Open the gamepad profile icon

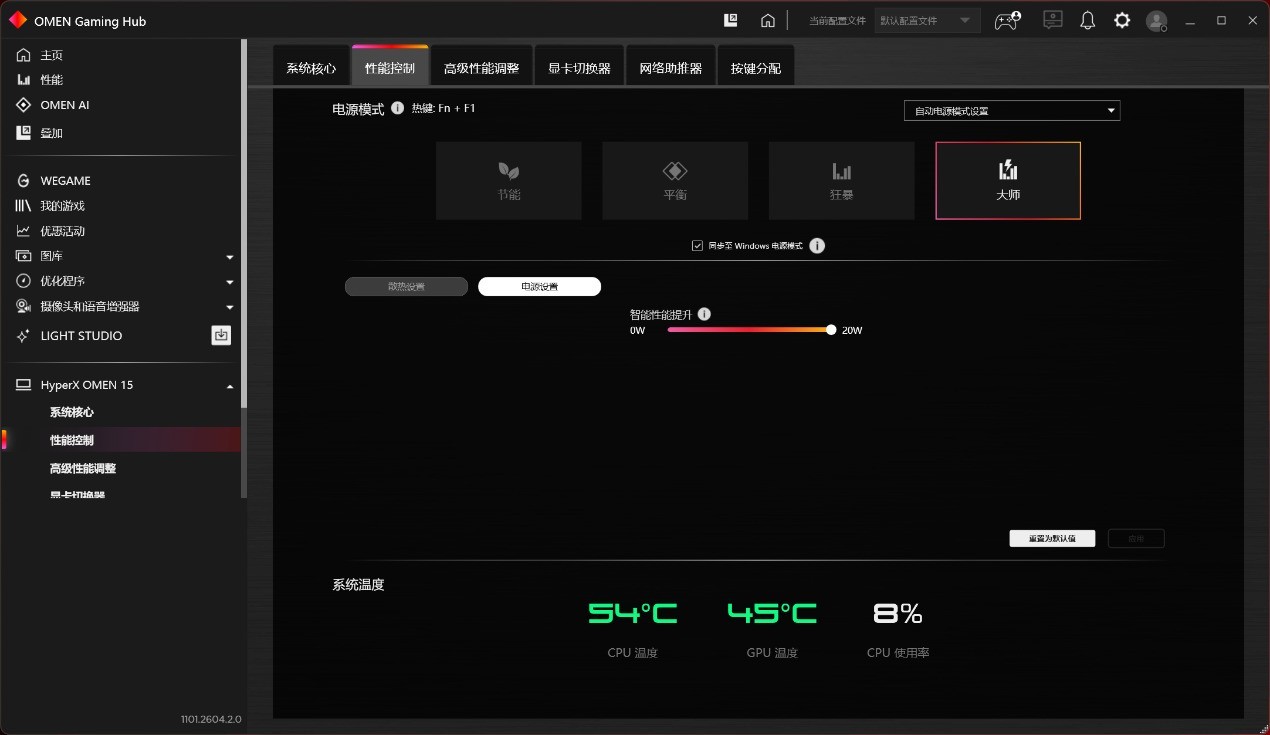tap(1007, 20)
